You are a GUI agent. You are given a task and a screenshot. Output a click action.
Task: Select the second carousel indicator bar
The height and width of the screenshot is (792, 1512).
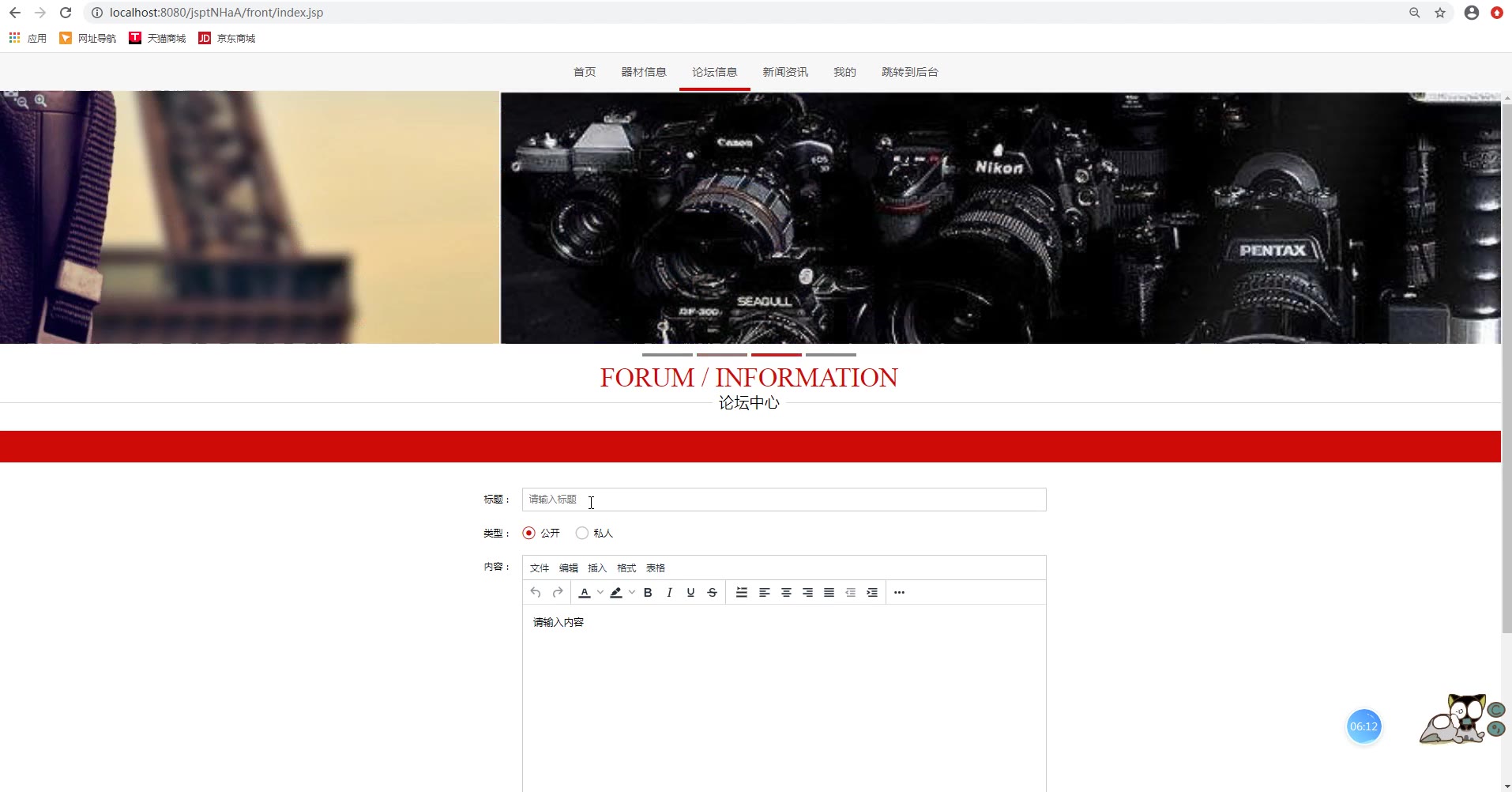(722, 355)
